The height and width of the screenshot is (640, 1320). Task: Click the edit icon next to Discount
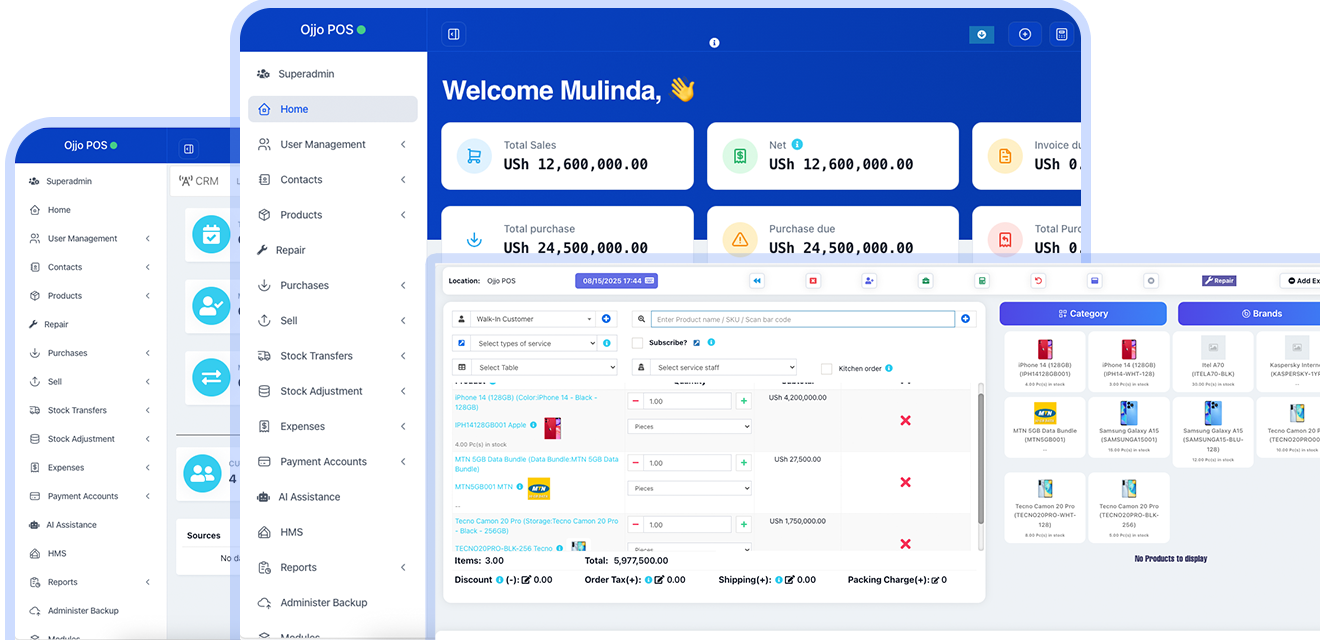point(527,580)
